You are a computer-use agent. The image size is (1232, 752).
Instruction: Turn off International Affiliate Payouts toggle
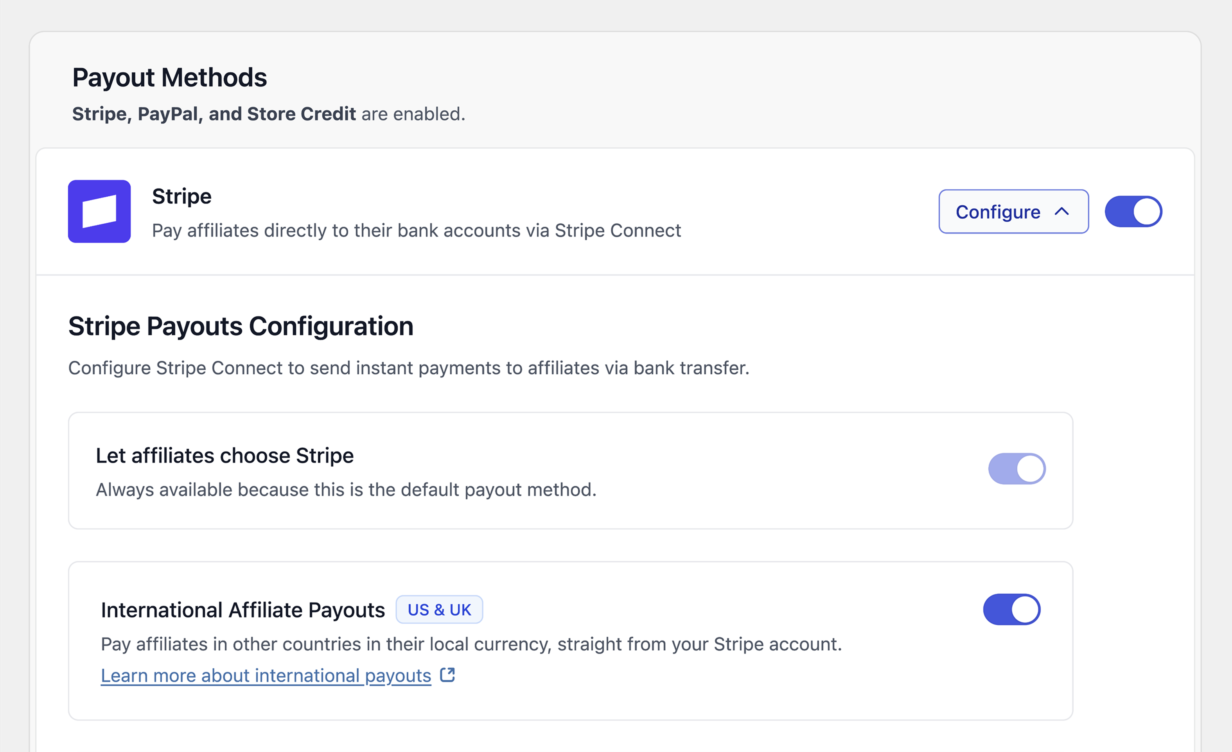[x=1012, y=609]
